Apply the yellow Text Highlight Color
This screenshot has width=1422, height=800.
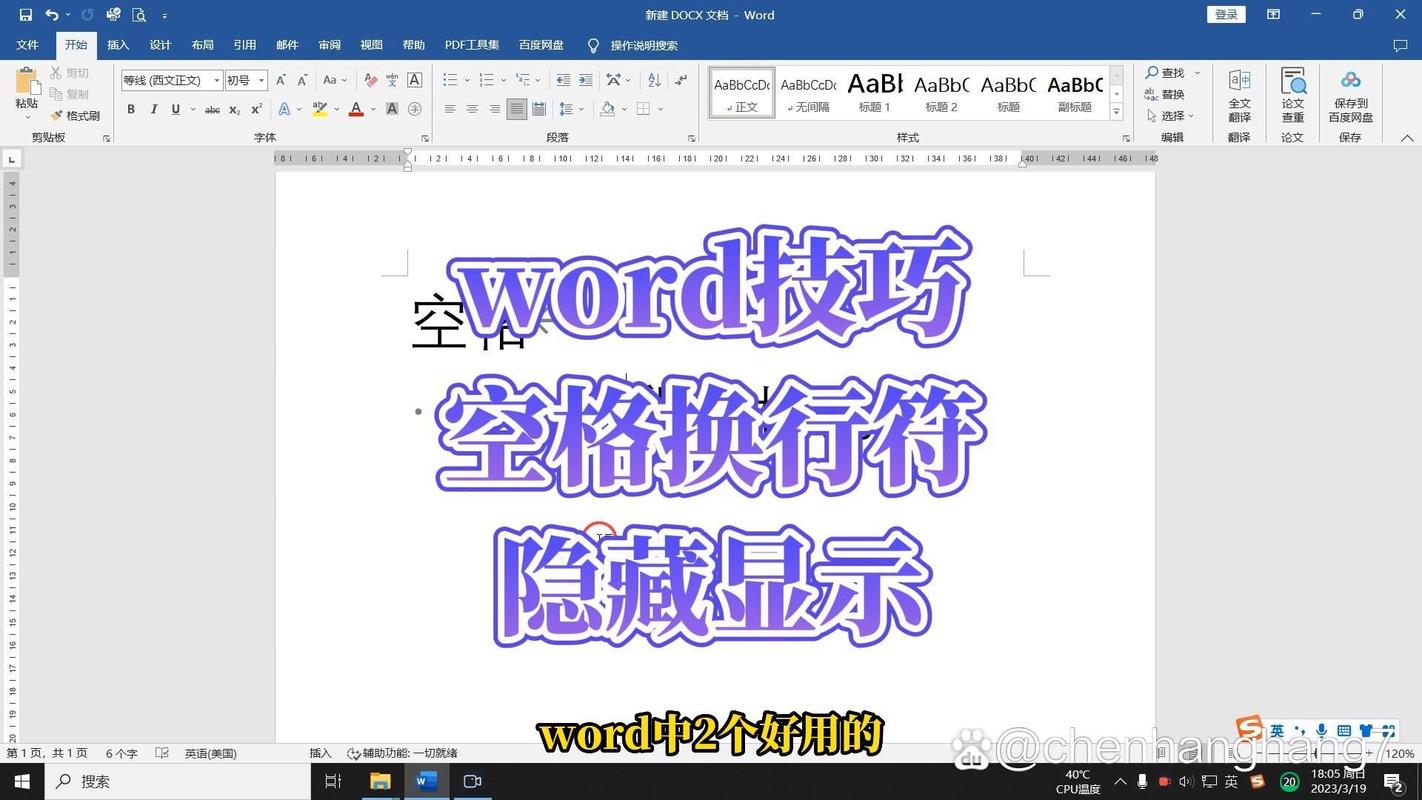point(319,109)
